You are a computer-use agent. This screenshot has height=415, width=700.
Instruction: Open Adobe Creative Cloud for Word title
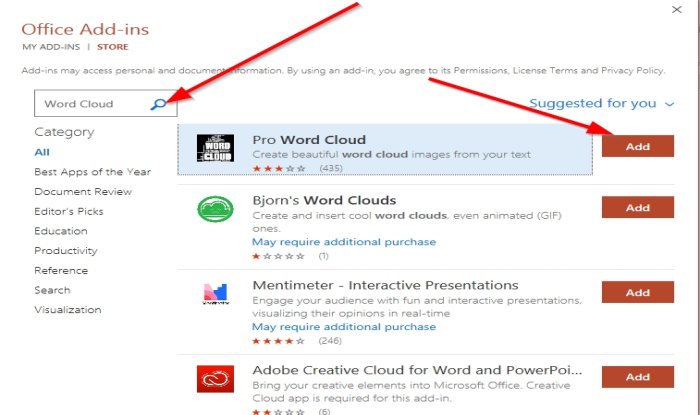tap(417, 370)
